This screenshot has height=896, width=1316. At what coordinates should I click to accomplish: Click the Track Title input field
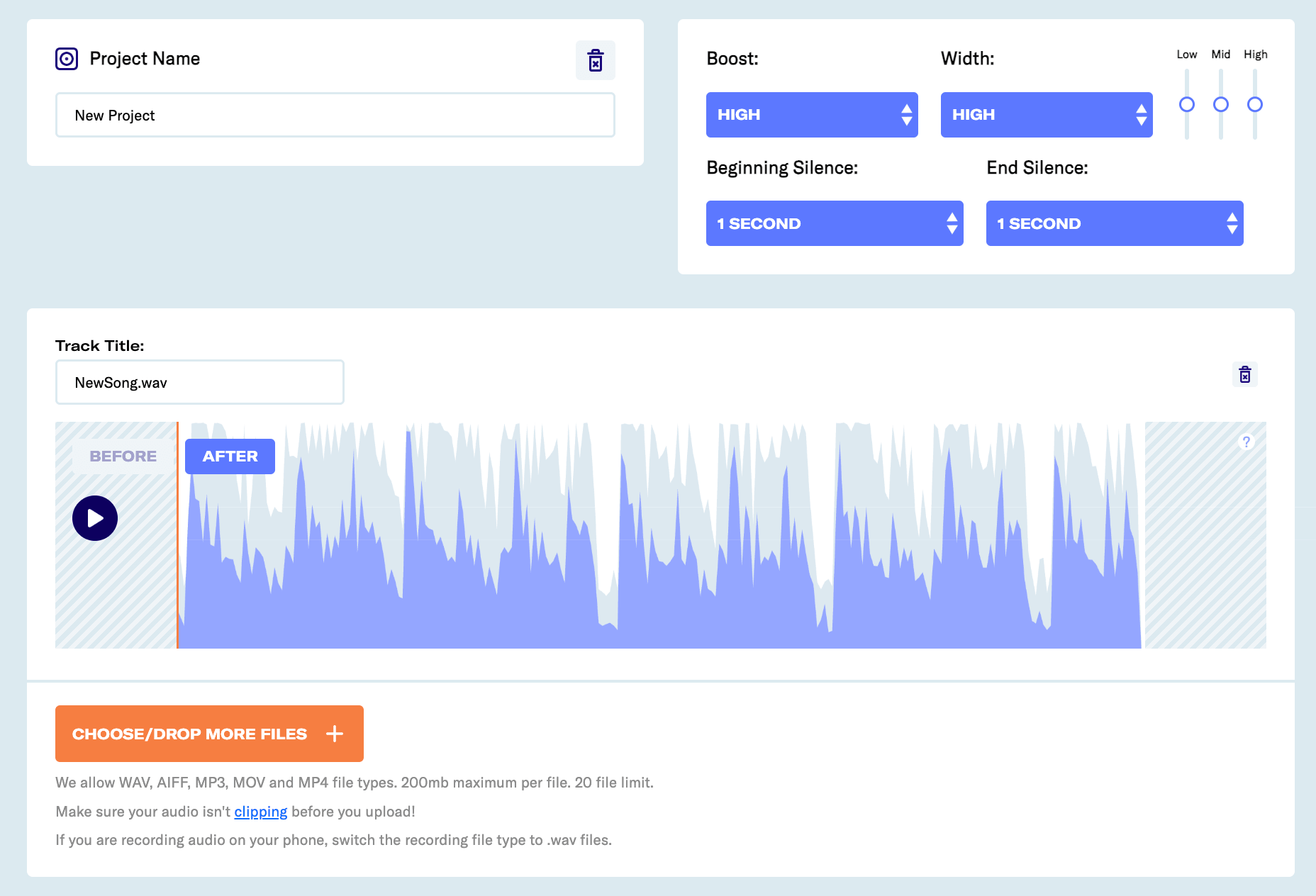(200, 382)
